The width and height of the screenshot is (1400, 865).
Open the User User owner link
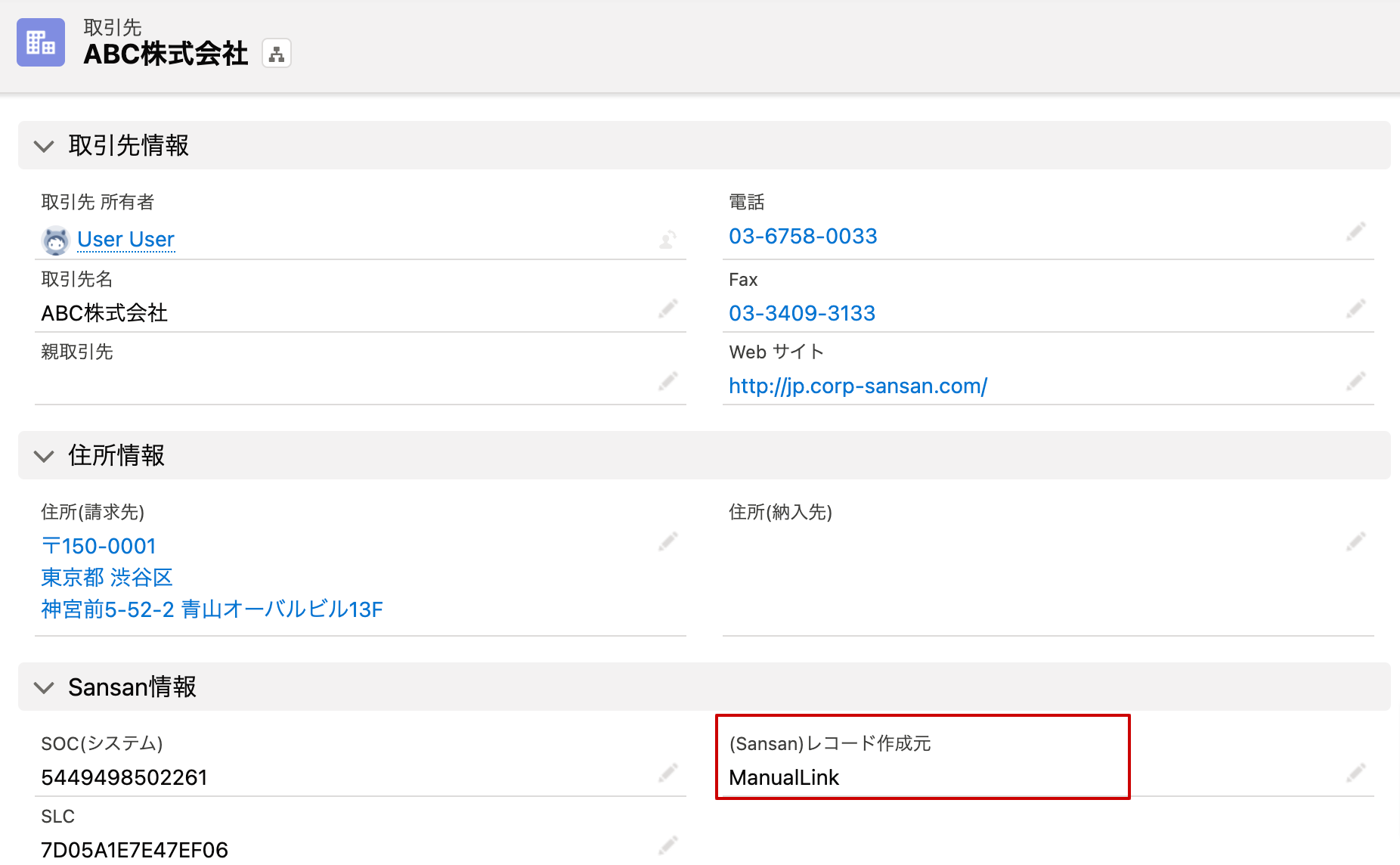click(x=125, y=240)
